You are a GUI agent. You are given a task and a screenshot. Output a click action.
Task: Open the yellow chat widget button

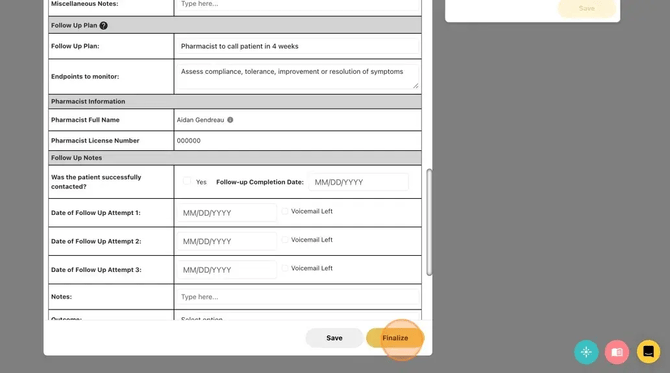click(648, 352)
